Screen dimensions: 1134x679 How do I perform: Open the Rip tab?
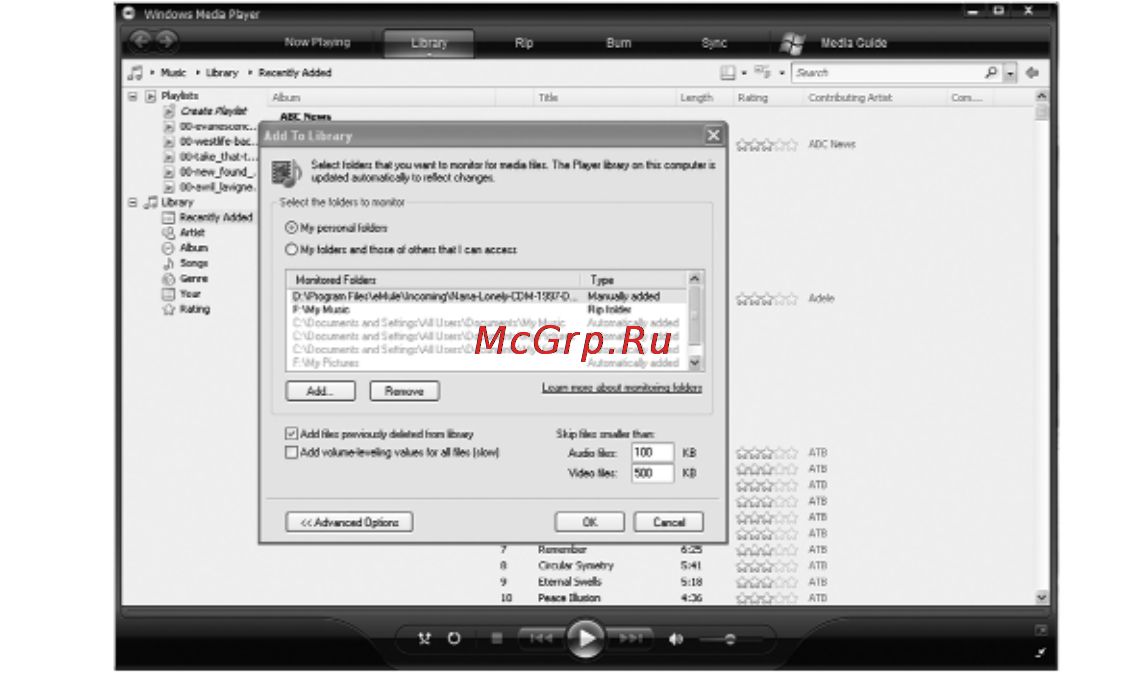(x=524, y=43)
